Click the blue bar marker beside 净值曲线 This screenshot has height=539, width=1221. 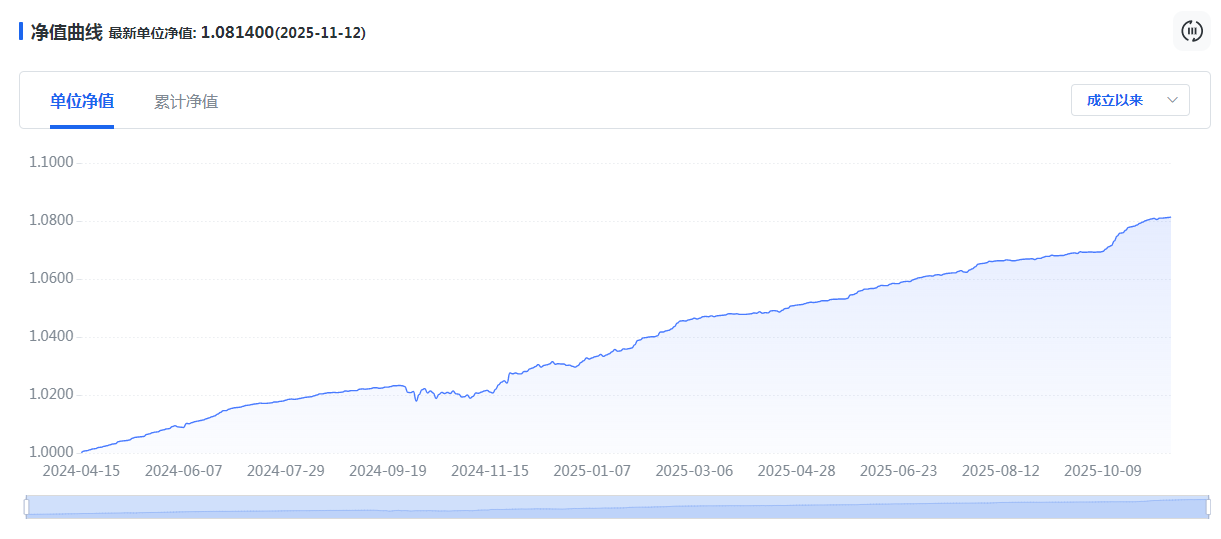point(21,32)
